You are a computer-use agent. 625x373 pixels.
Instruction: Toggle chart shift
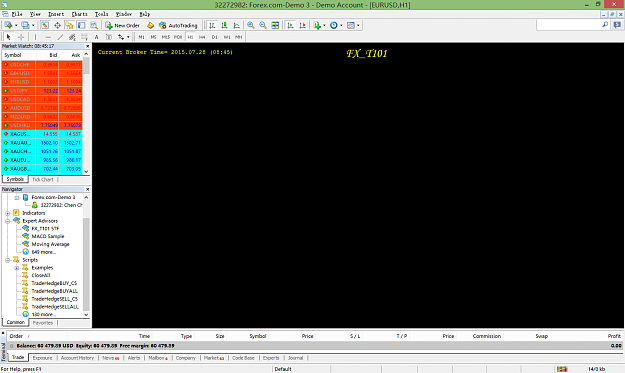click(x=303, y=25)
